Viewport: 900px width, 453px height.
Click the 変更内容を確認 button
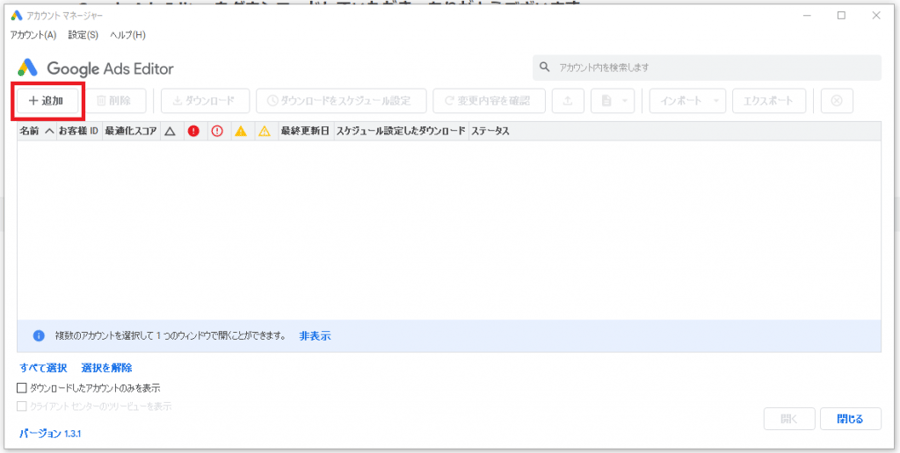[x=489, y=101]
